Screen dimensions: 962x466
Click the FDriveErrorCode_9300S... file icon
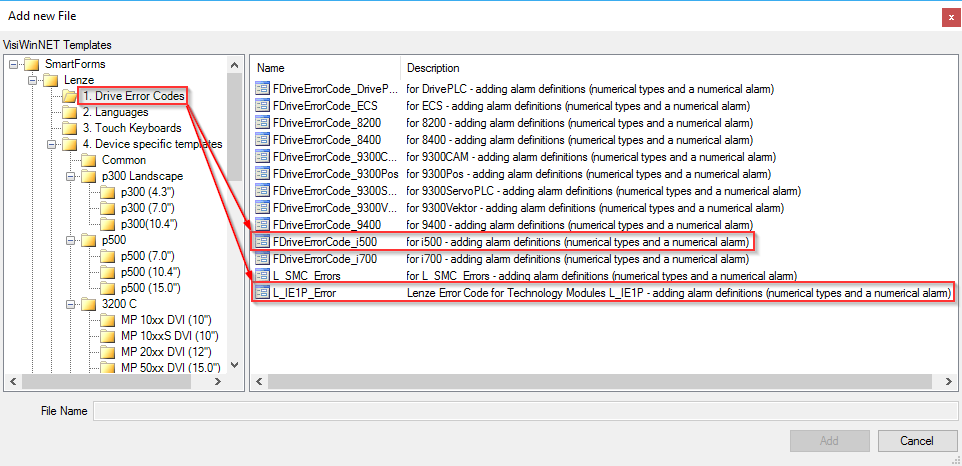point(262,191)
